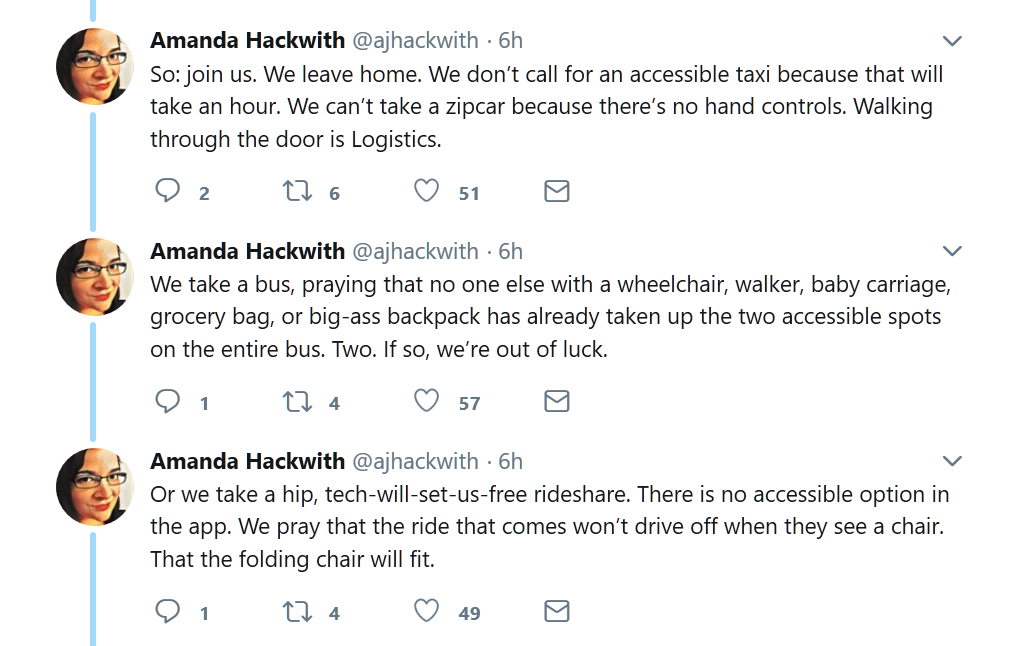Like the tweet with 49 likes
Viewport: 1017px width, 646px height.
[427, 611]
